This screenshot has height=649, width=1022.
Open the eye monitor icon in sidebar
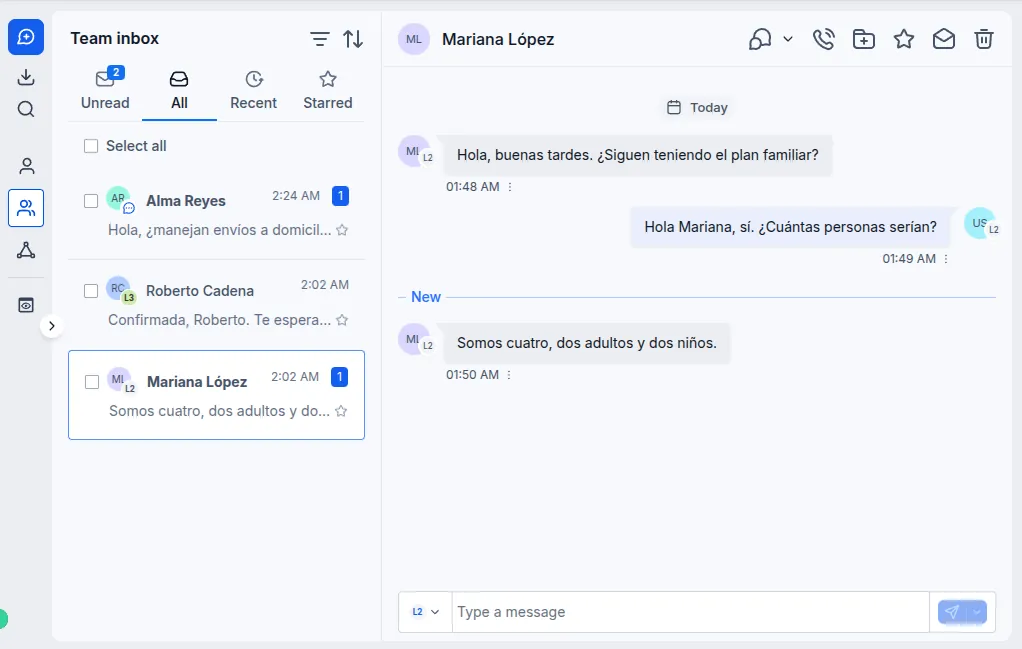pyautogui.click(x=26, y=305)
